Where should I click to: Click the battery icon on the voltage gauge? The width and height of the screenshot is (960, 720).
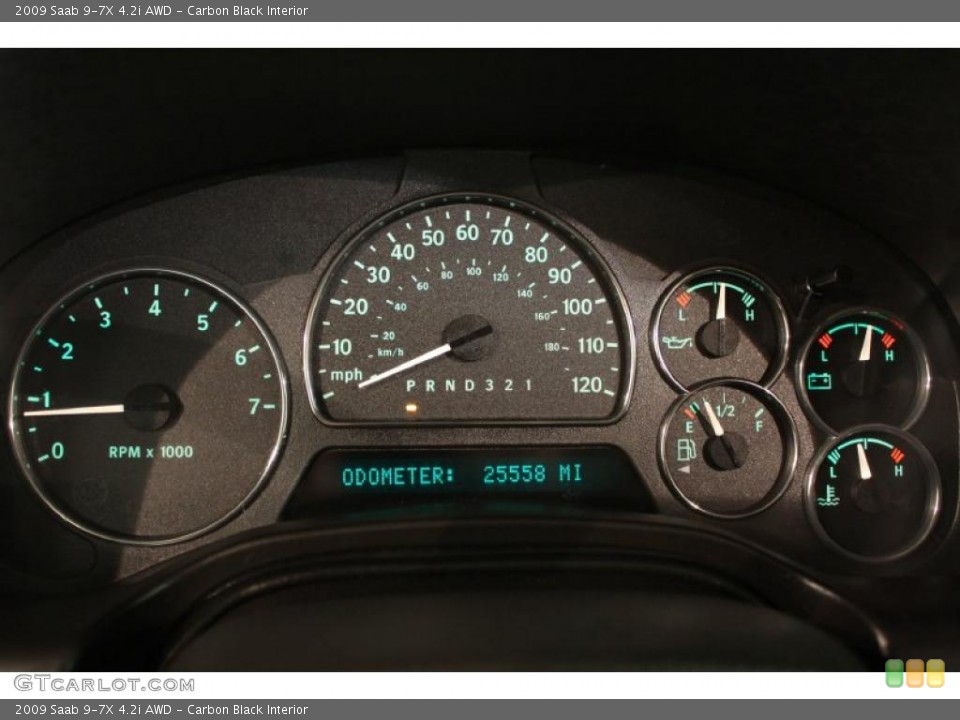pyautogui.click(x=819, y=381)
